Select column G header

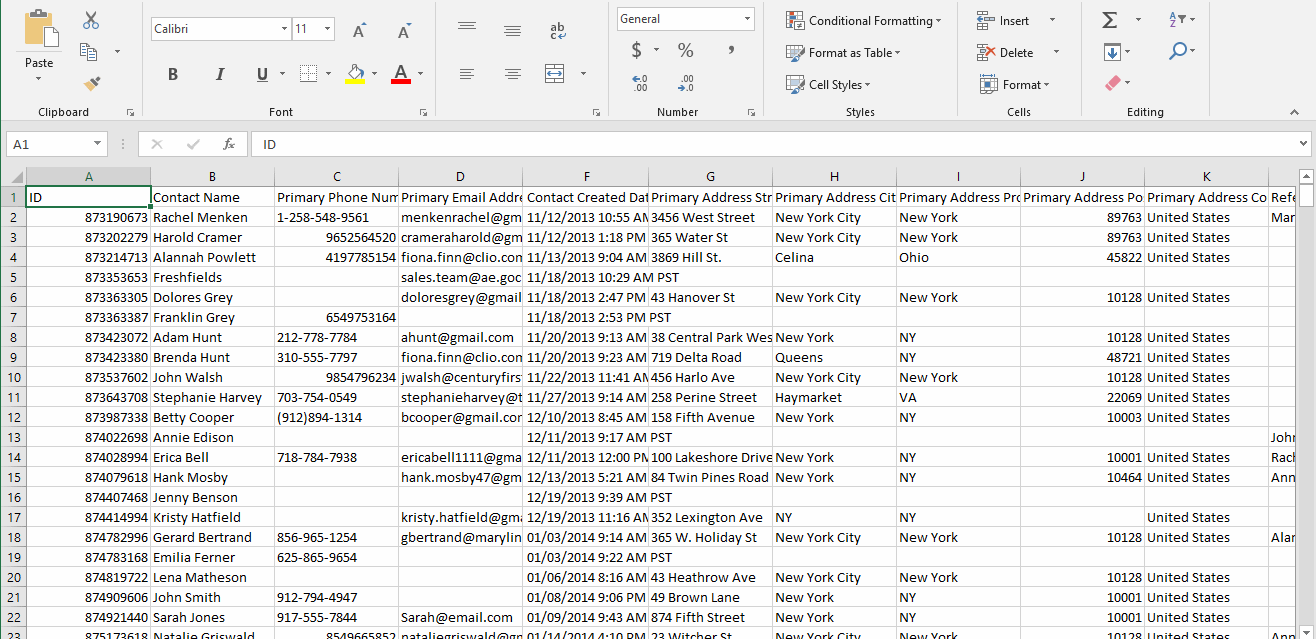click(x=710, y=177)
